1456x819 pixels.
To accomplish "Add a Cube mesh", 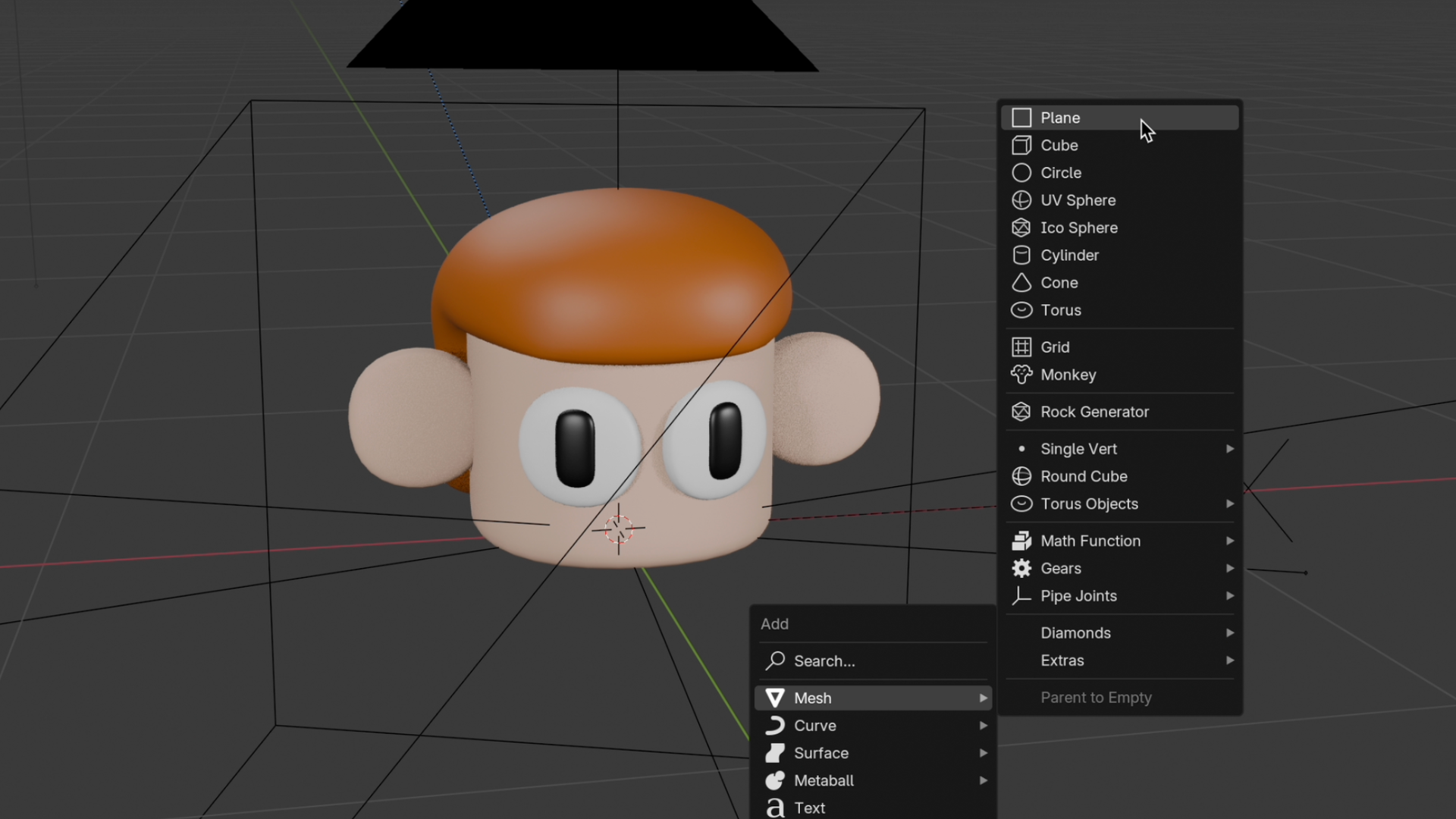I will coord(1120,145).
